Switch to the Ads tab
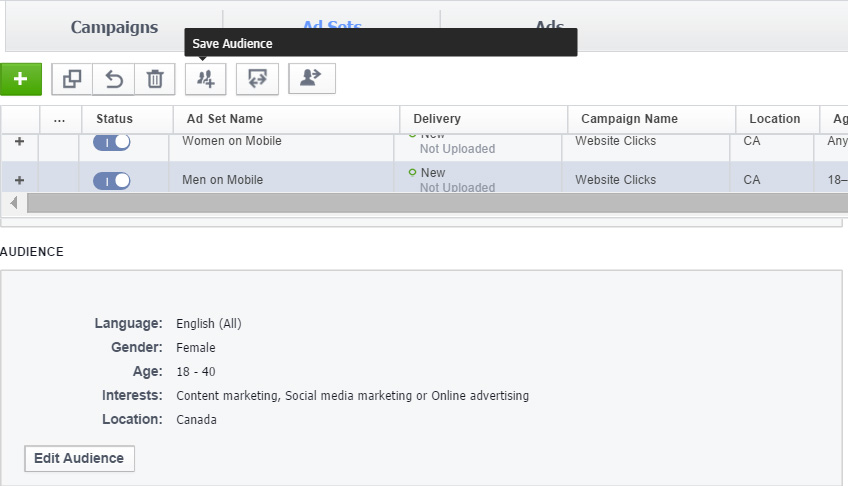The height and width of the screenshot is (486, 848). [x=550, y=24]
